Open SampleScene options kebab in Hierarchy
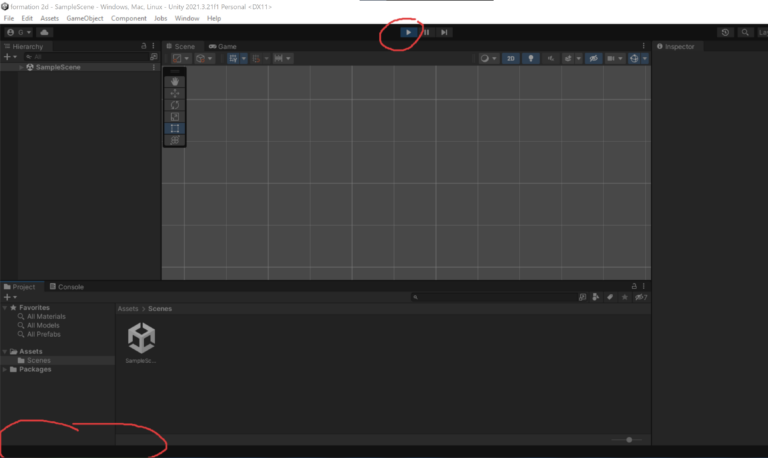This screenshot has height=458, width=768. coord(154,67)
